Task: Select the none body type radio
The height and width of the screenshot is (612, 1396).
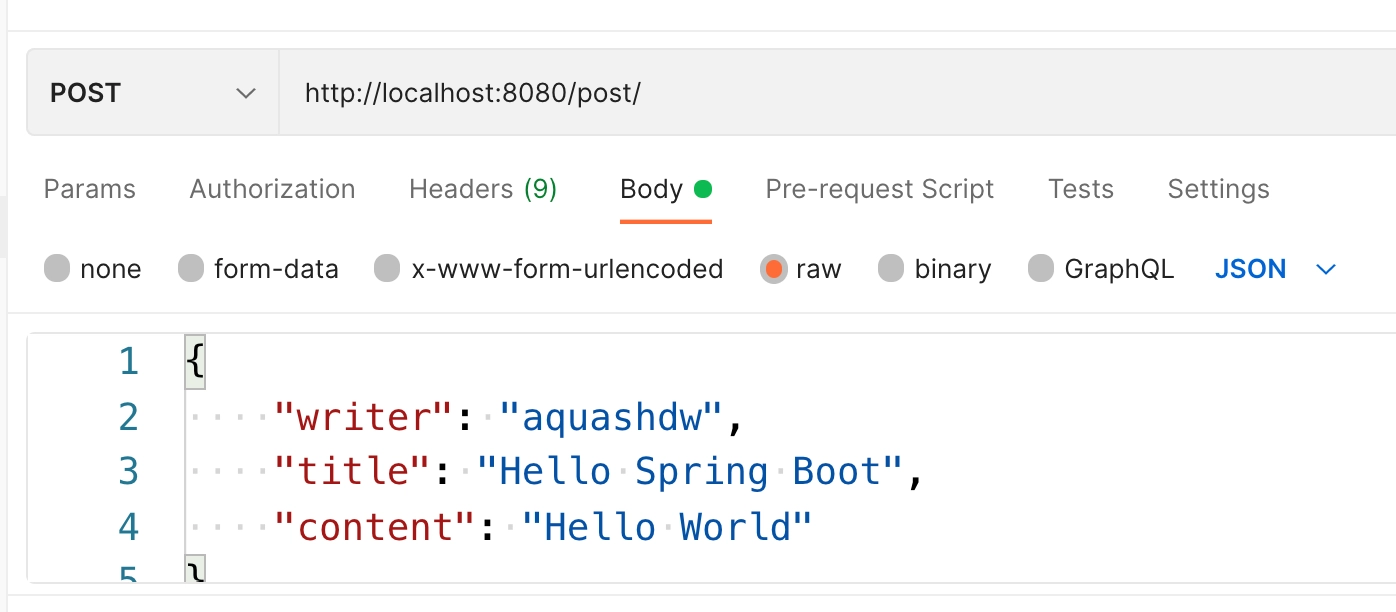Action: tap(58, 269)
